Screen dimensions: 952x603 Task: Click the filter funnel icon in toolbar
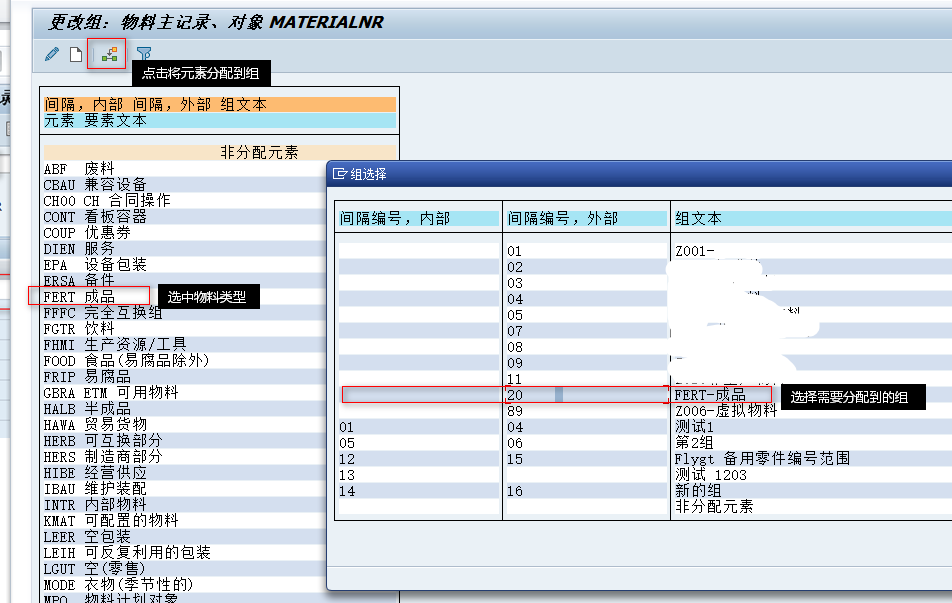coord(144,54)
